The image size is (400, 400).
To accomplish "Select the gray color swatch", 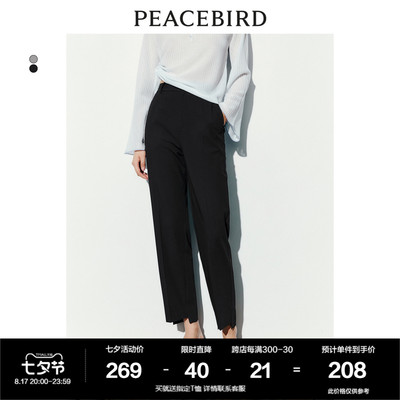I will click(33, 59).
